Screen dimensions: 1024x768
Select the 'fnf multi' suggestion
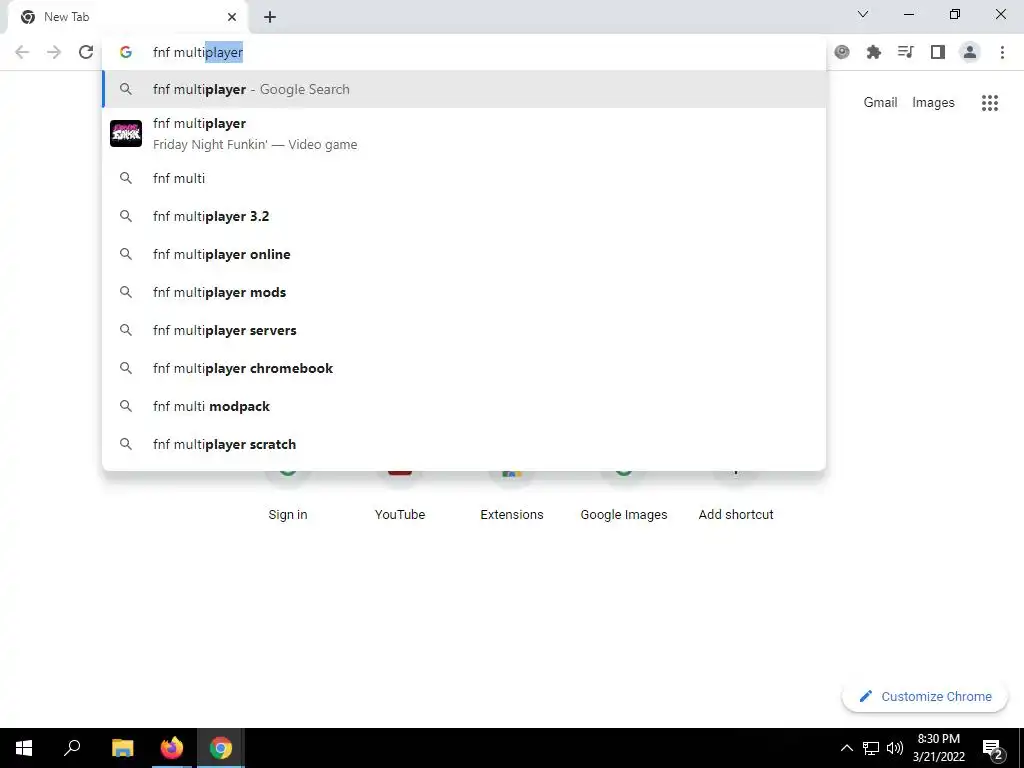[464, 178]
